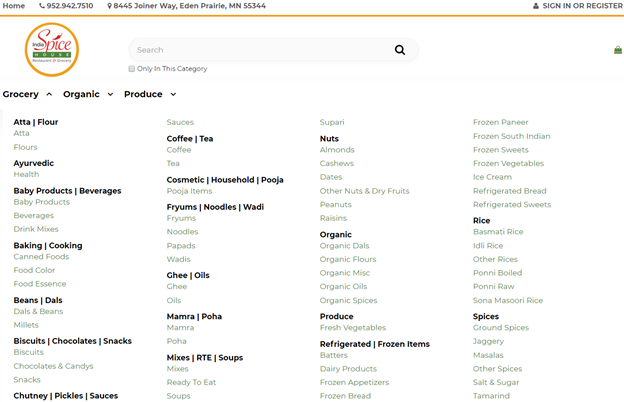Enable Only In This Category checkbox

click(131, 69)
